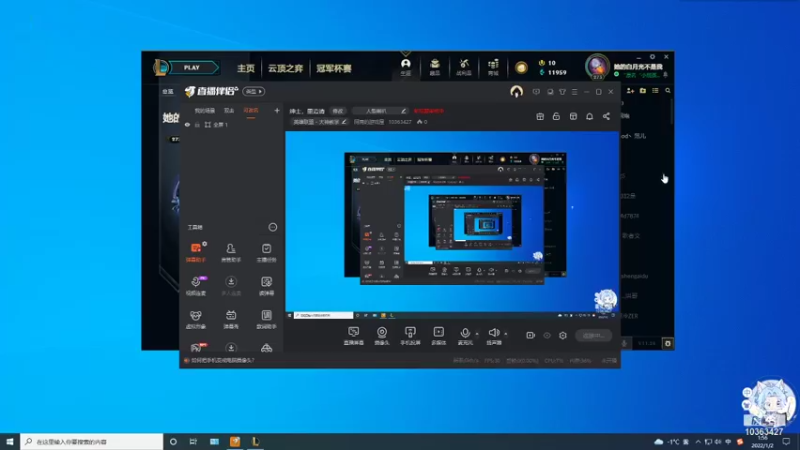
Task: Open the video co-stream tool with headset icon
Action: (196, 286)
